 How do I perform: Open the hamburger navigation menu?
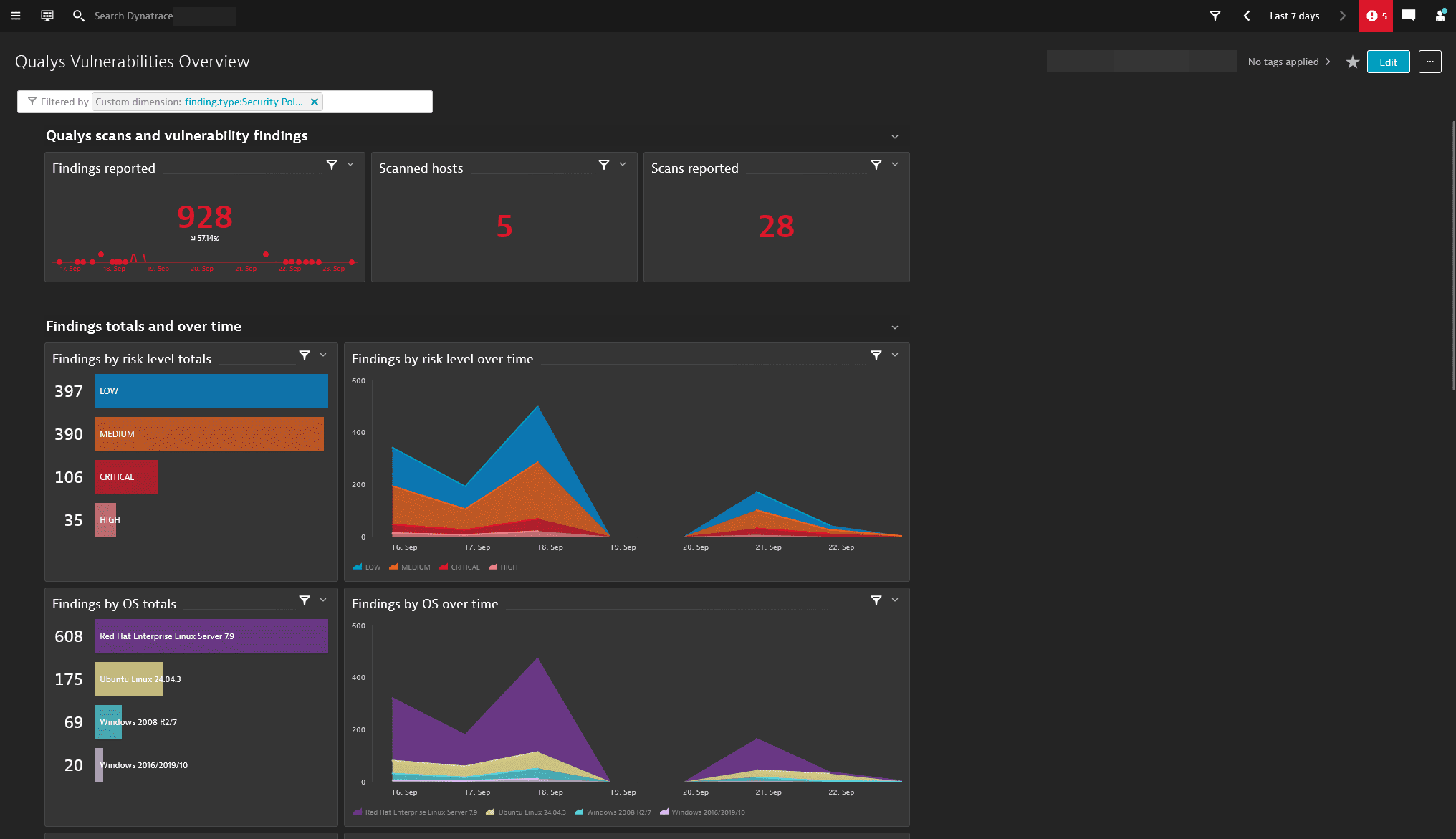(x=16, y=16)
